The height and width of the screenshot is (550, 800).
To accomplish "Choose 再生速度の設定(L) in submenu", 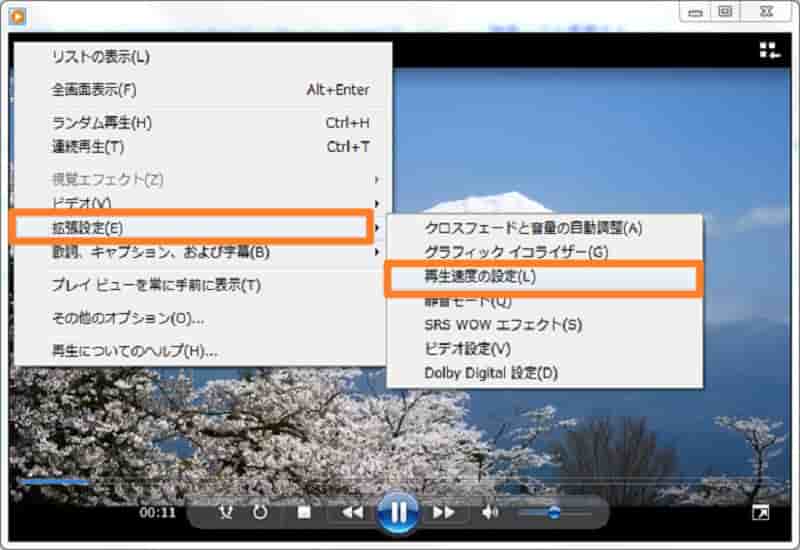I will (x=544, y=277).
